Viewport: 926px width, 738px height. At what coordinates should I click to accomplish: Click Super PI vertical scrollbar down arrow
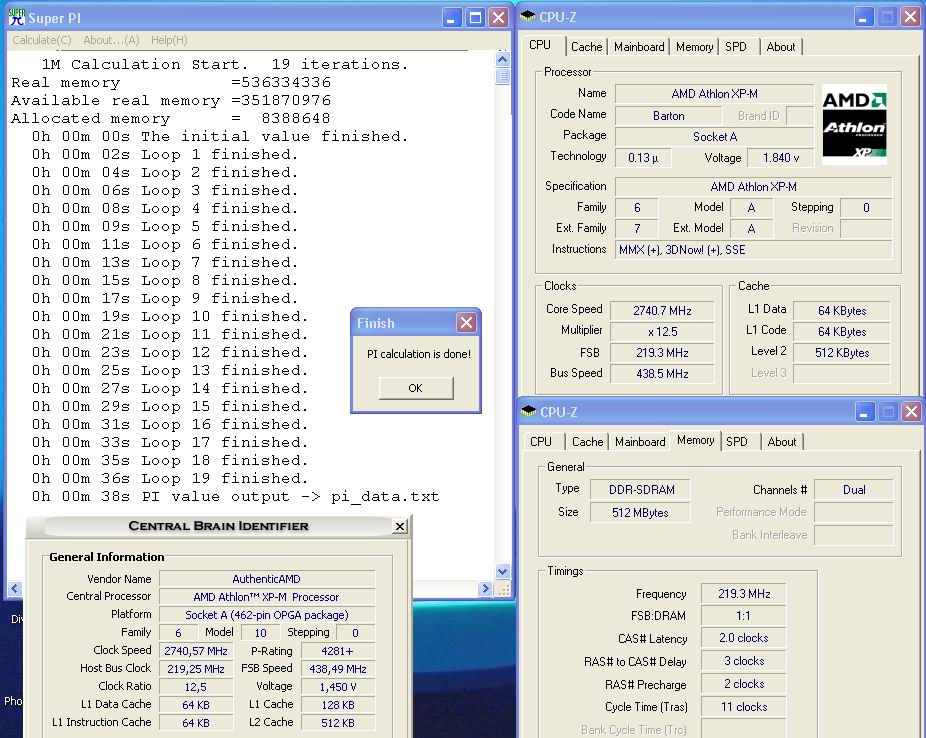coord(503,570)
